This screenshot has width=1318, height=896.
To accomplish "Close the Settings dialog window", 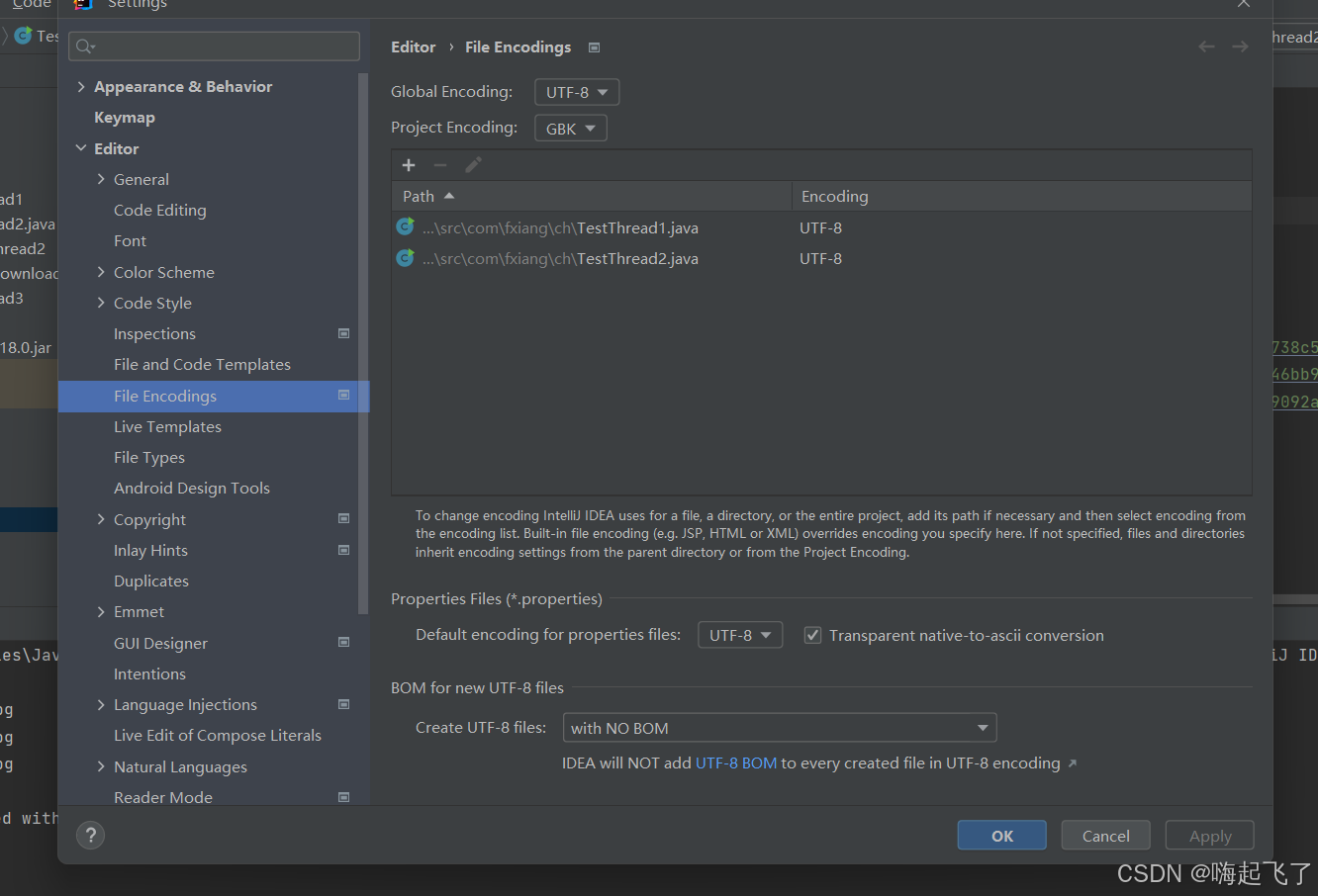I will point(1244,5).
